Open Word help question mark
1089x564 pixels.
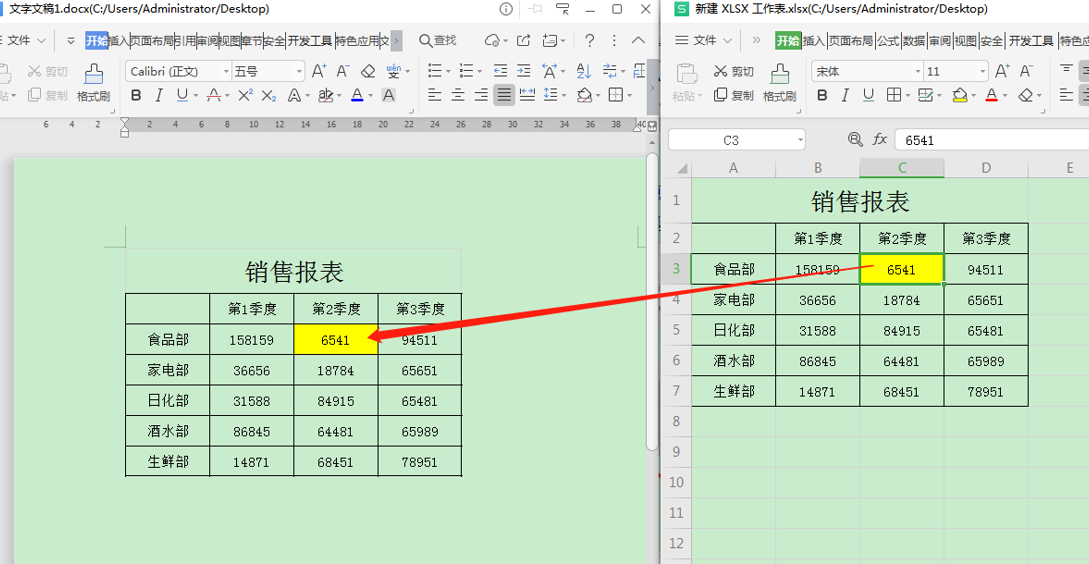coord(589,40)
